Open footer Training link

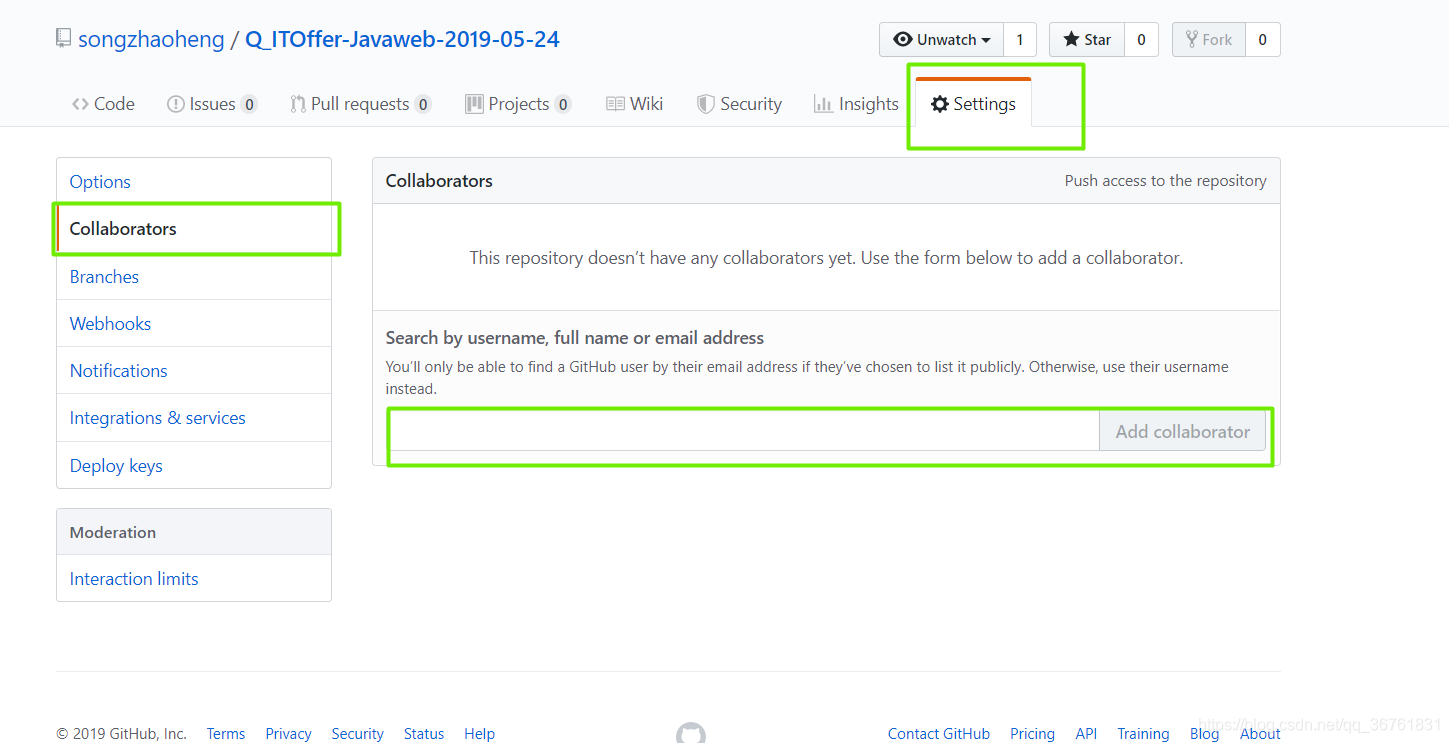coord(1143,734)
